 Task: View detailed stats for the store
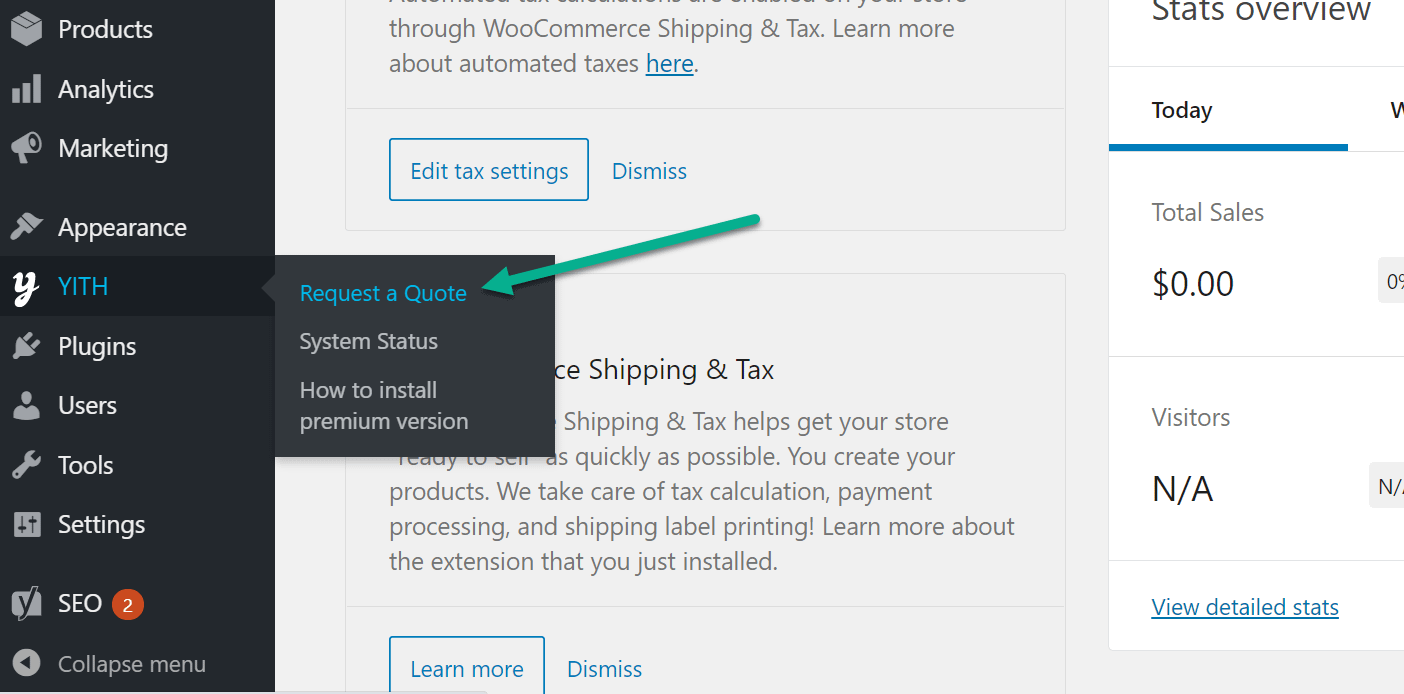coord(1245,607)
